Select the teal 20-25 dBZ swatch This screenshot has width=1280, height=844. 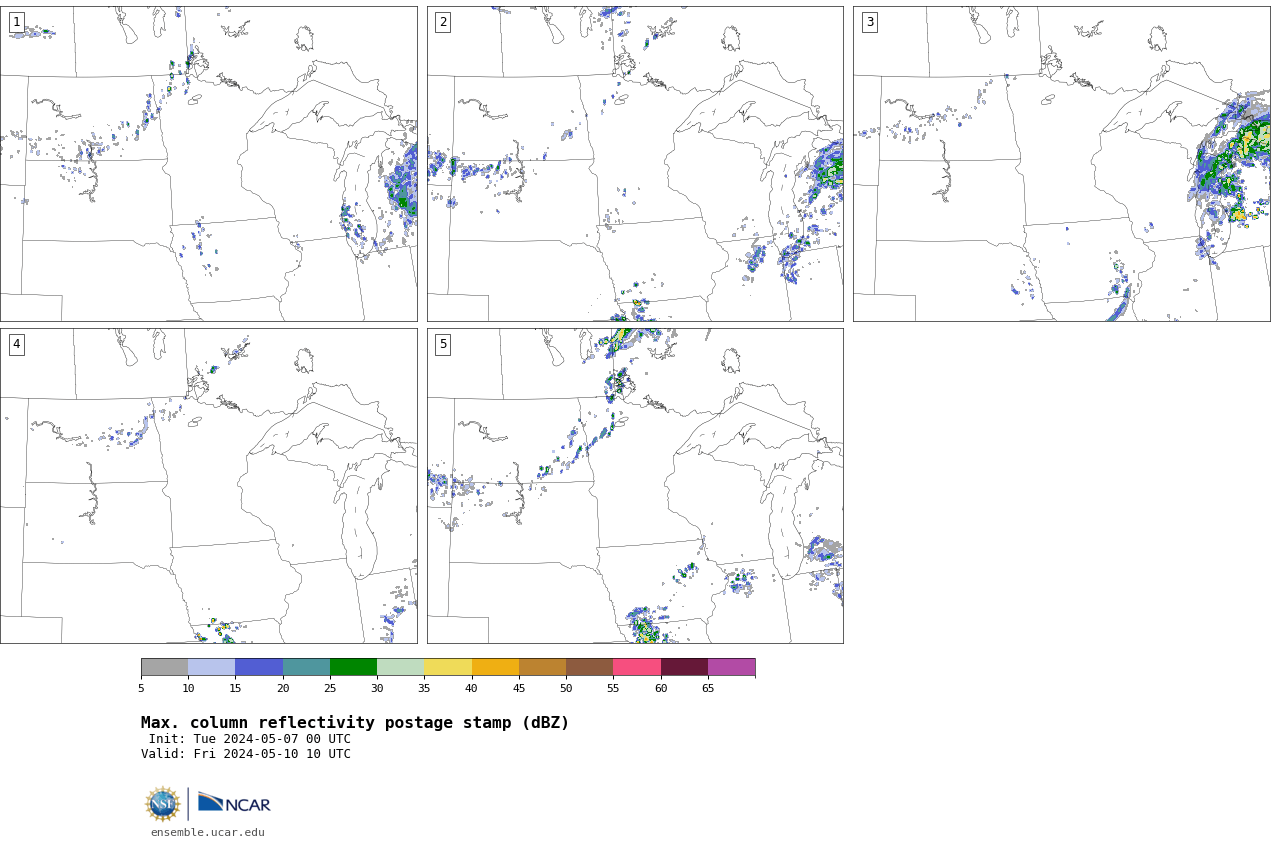coord(306,667)
